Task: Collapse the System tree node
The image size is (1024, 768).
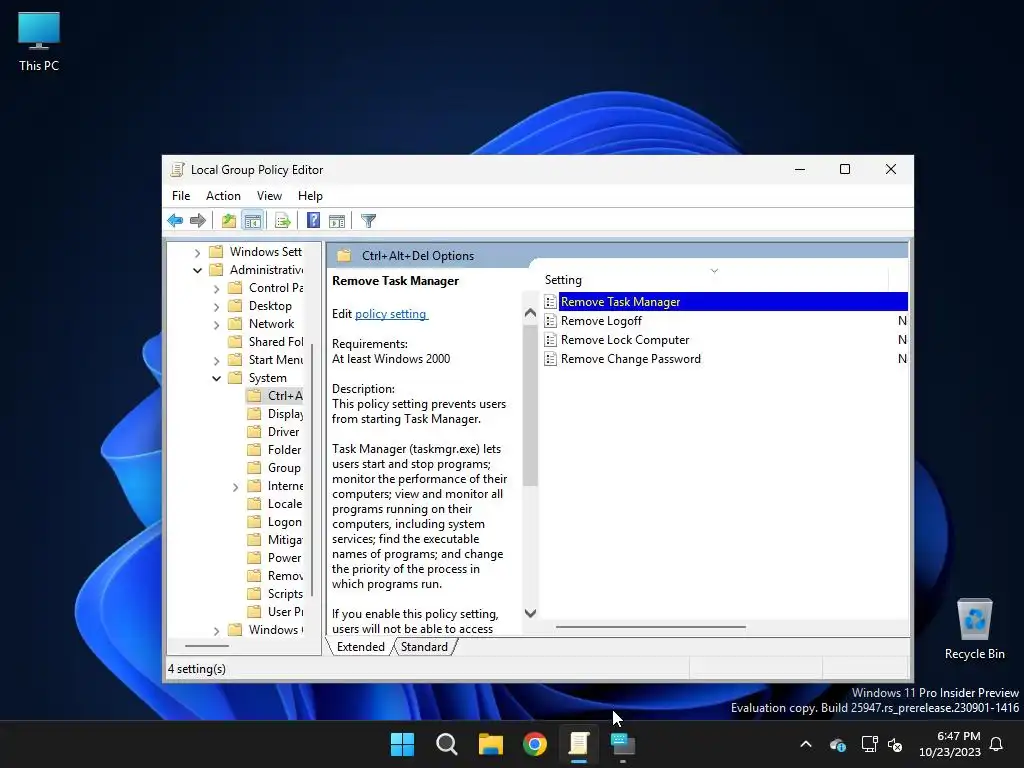Action: point(216,378)
